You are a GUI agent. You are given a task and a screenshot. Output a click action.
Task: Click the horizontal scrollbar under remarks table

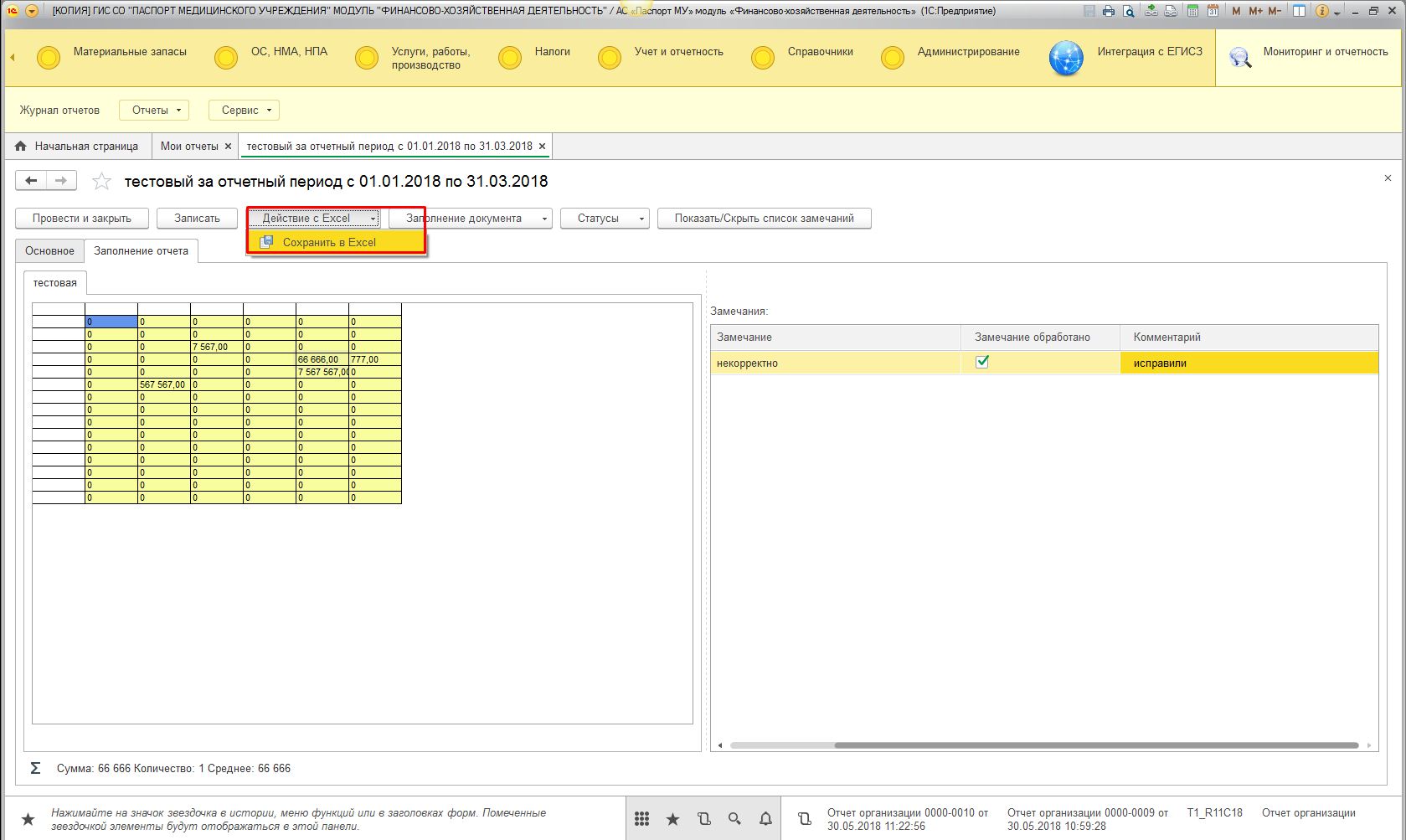click(1095, 745)
